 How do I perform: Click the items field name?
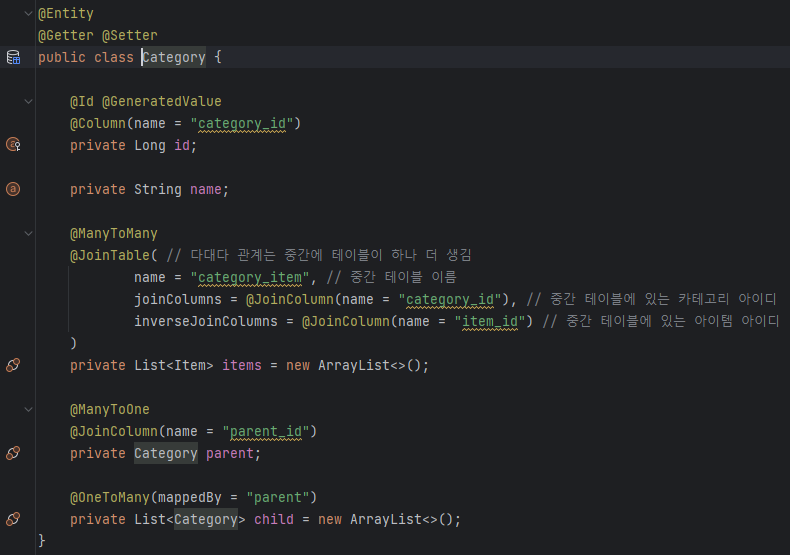coord(242,366)
